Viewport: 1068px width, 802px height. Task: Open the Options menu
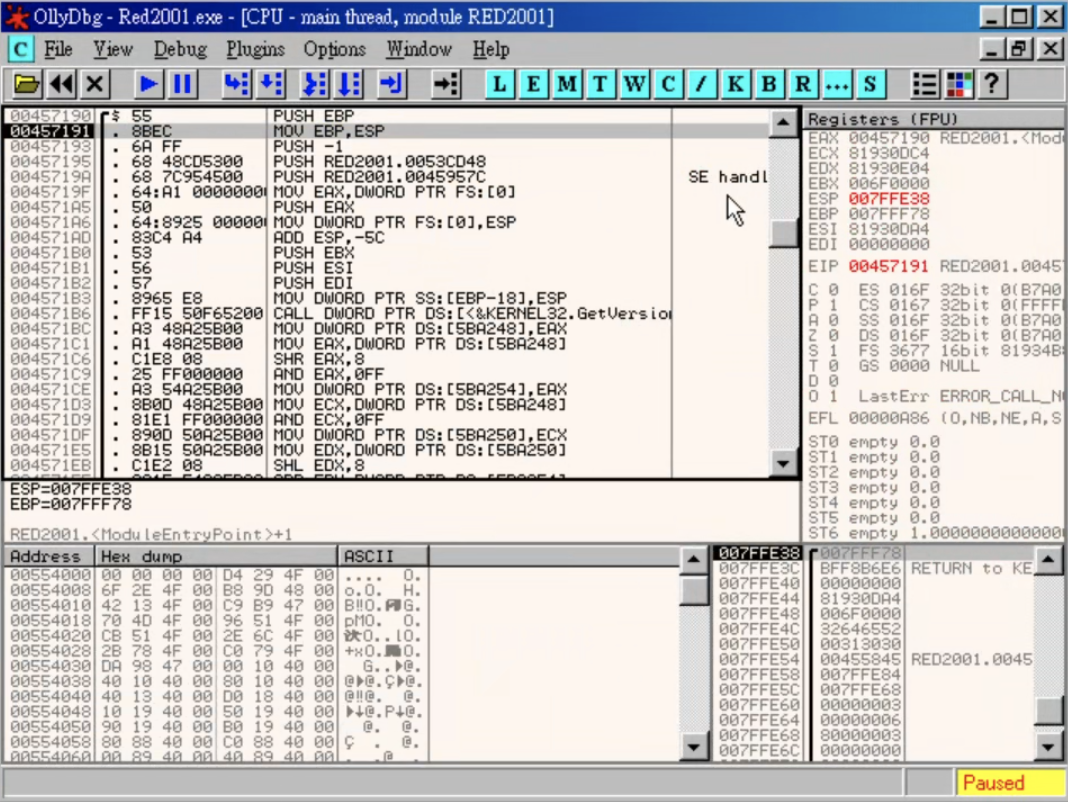(x=334, y=49)
